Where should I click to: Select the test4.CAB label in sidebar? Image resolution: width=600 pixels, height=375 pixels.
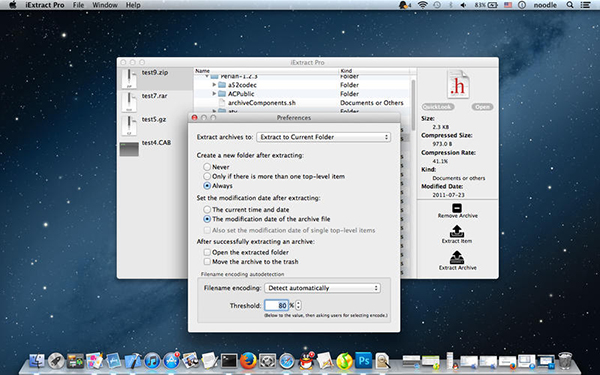tap(156, 142)
